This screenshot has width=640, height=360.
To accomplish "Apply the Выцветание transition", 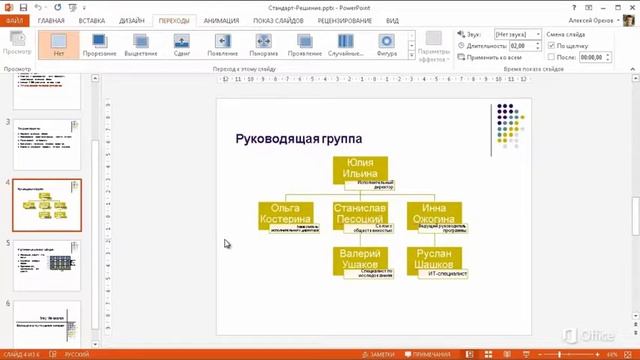I will coord(141,45).
